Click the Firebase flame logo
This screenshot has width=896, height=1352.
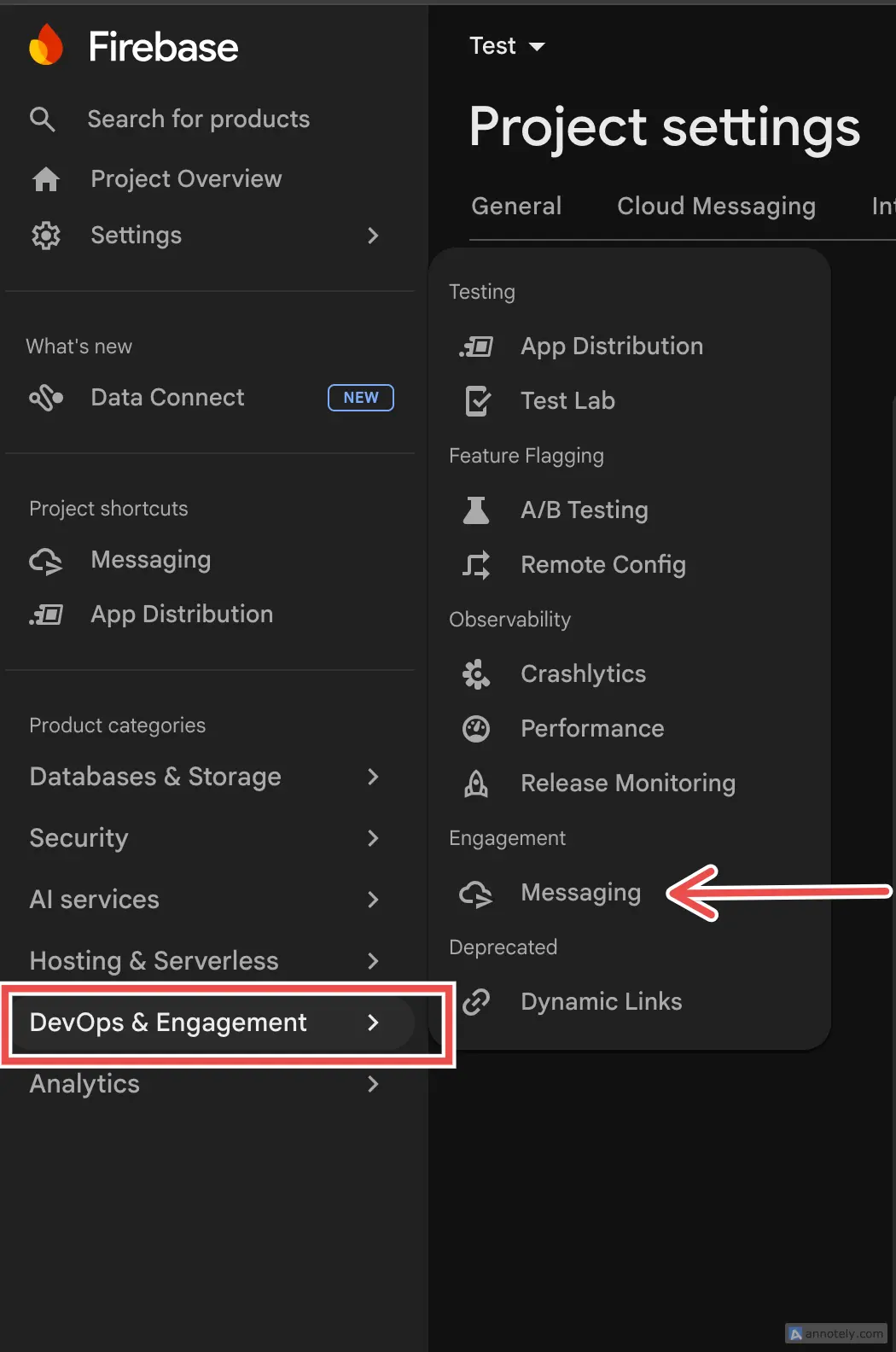46,45
